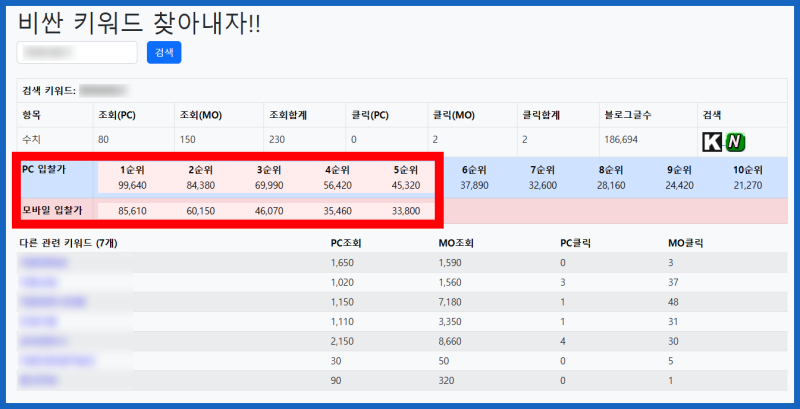Click the 조회합계 value 230
This screenshot has width=800, height=409.
tap(277, 139)
